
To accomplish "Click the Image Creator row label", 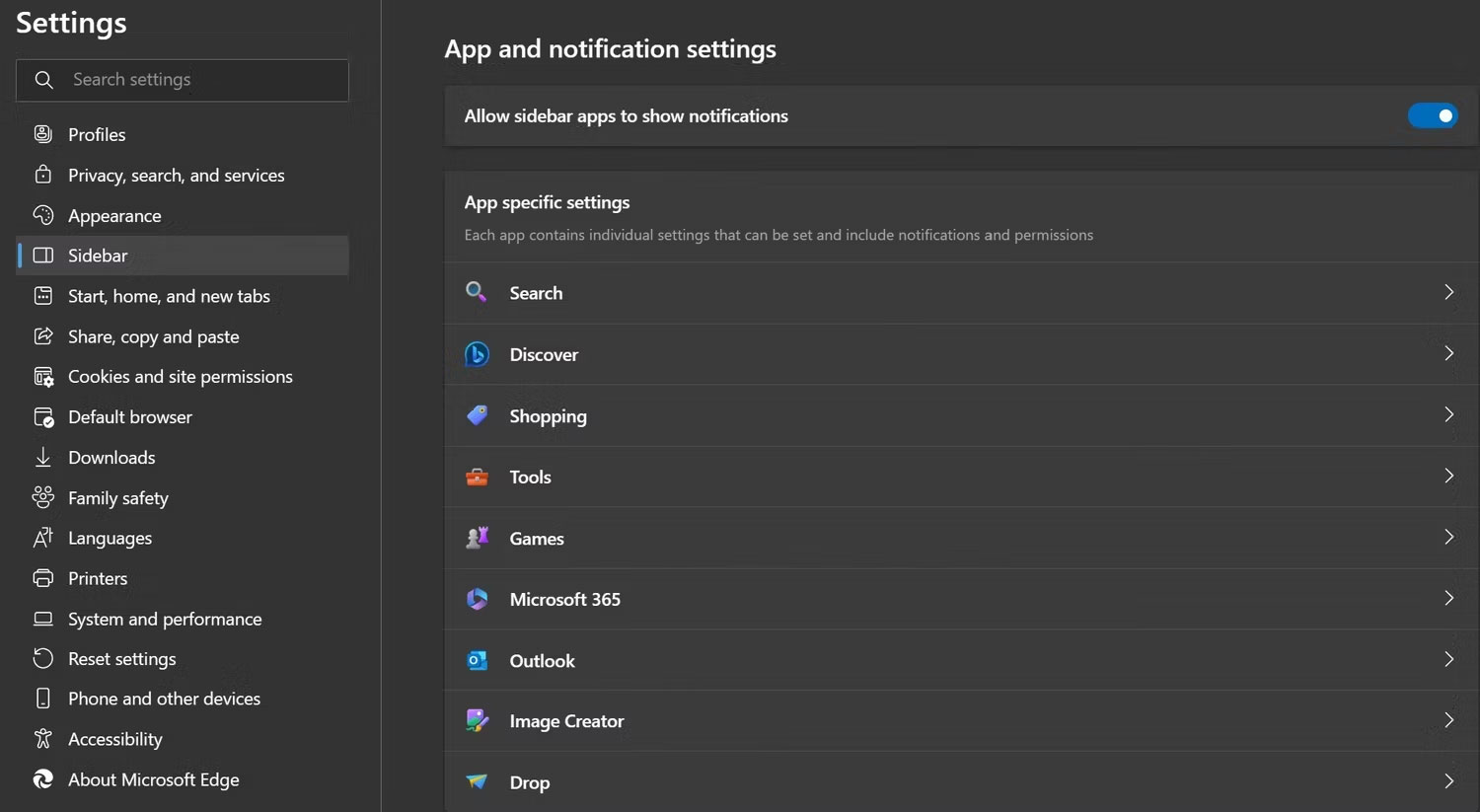I will click(x=566, y=721).
